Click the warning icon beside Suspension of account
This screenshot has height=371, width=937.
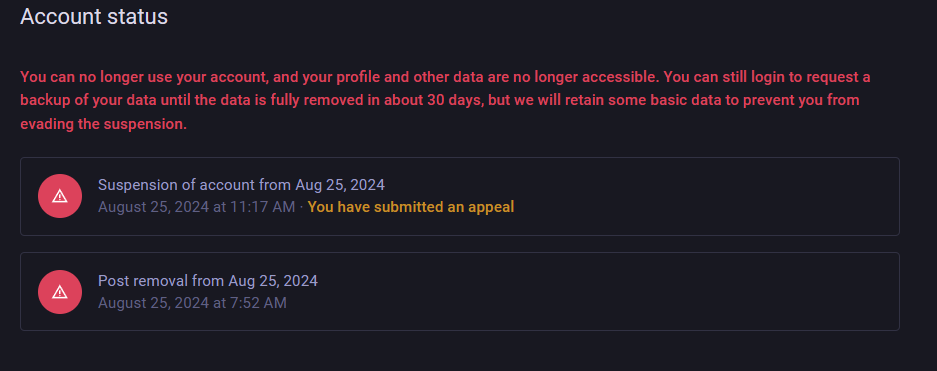(x=60, y=196)
